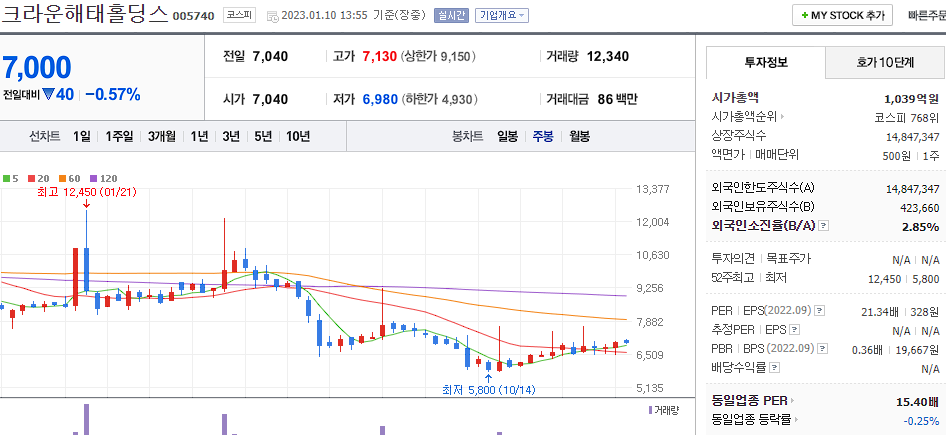
Task: Click help icon next to PER EPS(2022.09)
Action: pyautogui.click(x=819, y=311)
